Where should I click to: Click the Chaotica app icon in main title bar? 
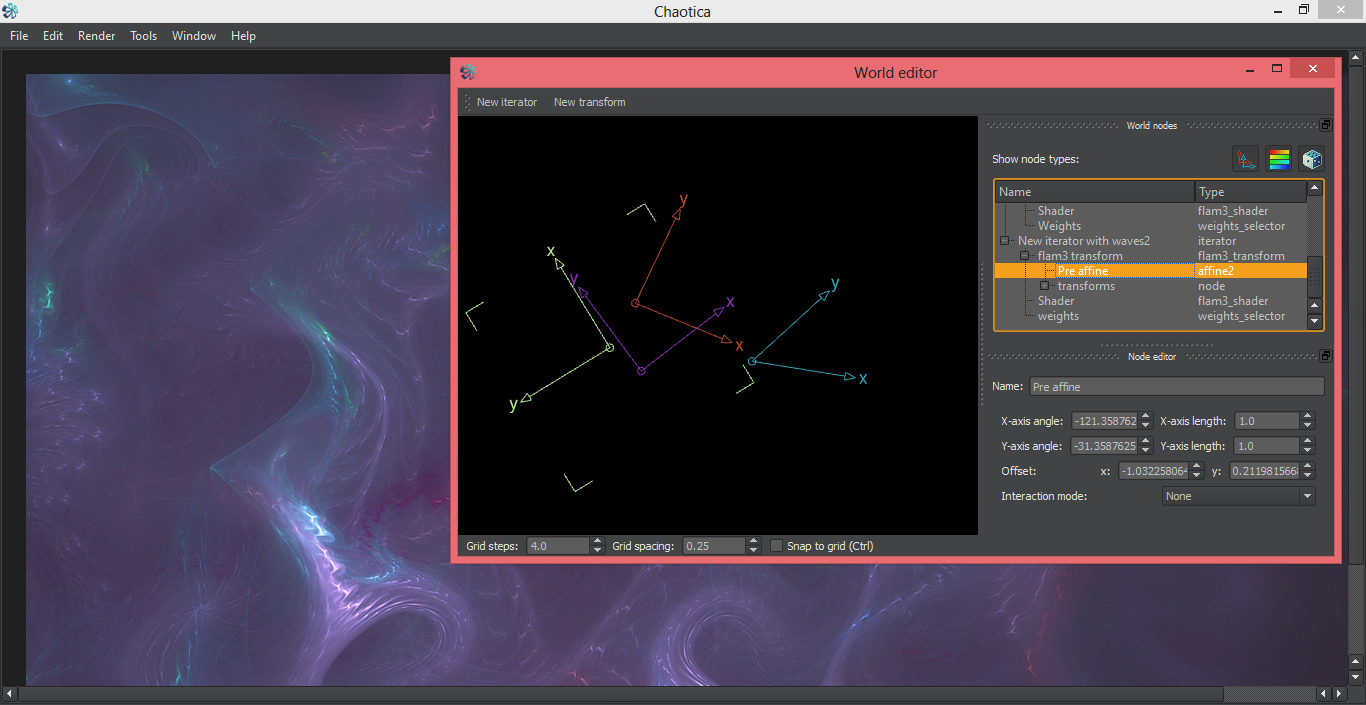(11, 11)
